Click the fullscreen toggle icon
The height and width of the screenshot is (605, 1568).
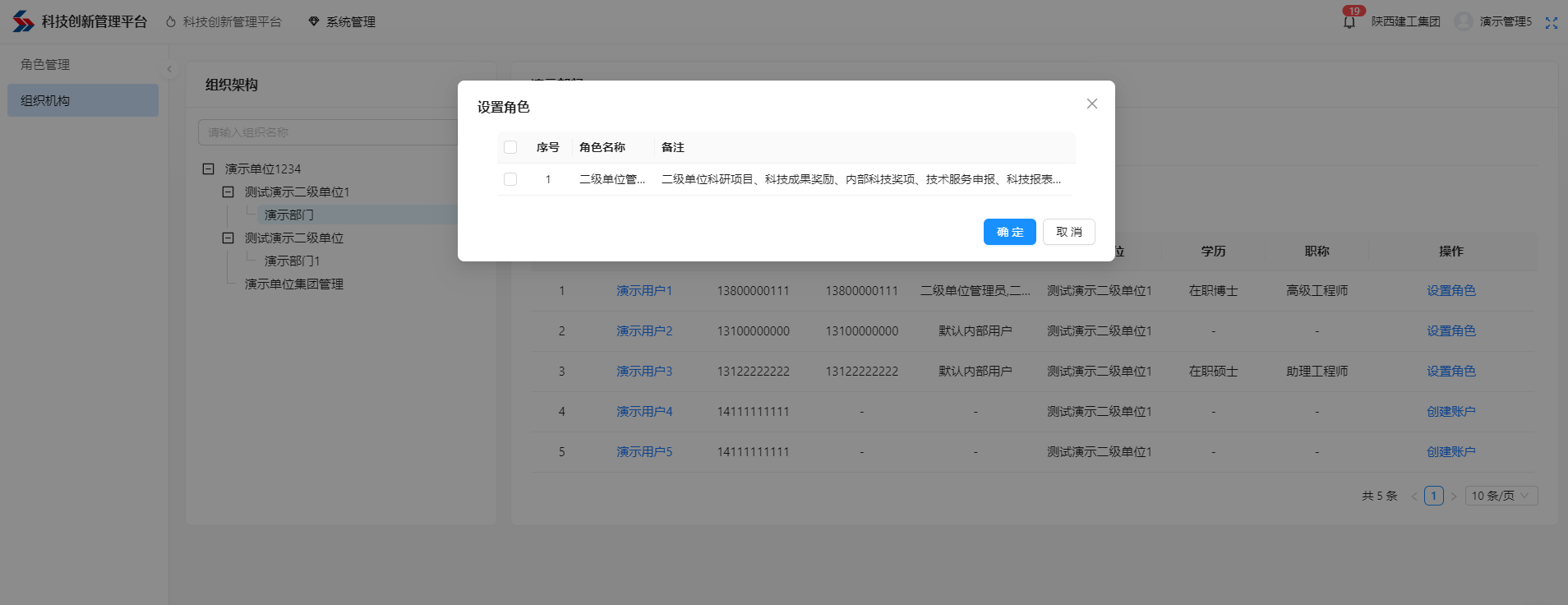1551,22
